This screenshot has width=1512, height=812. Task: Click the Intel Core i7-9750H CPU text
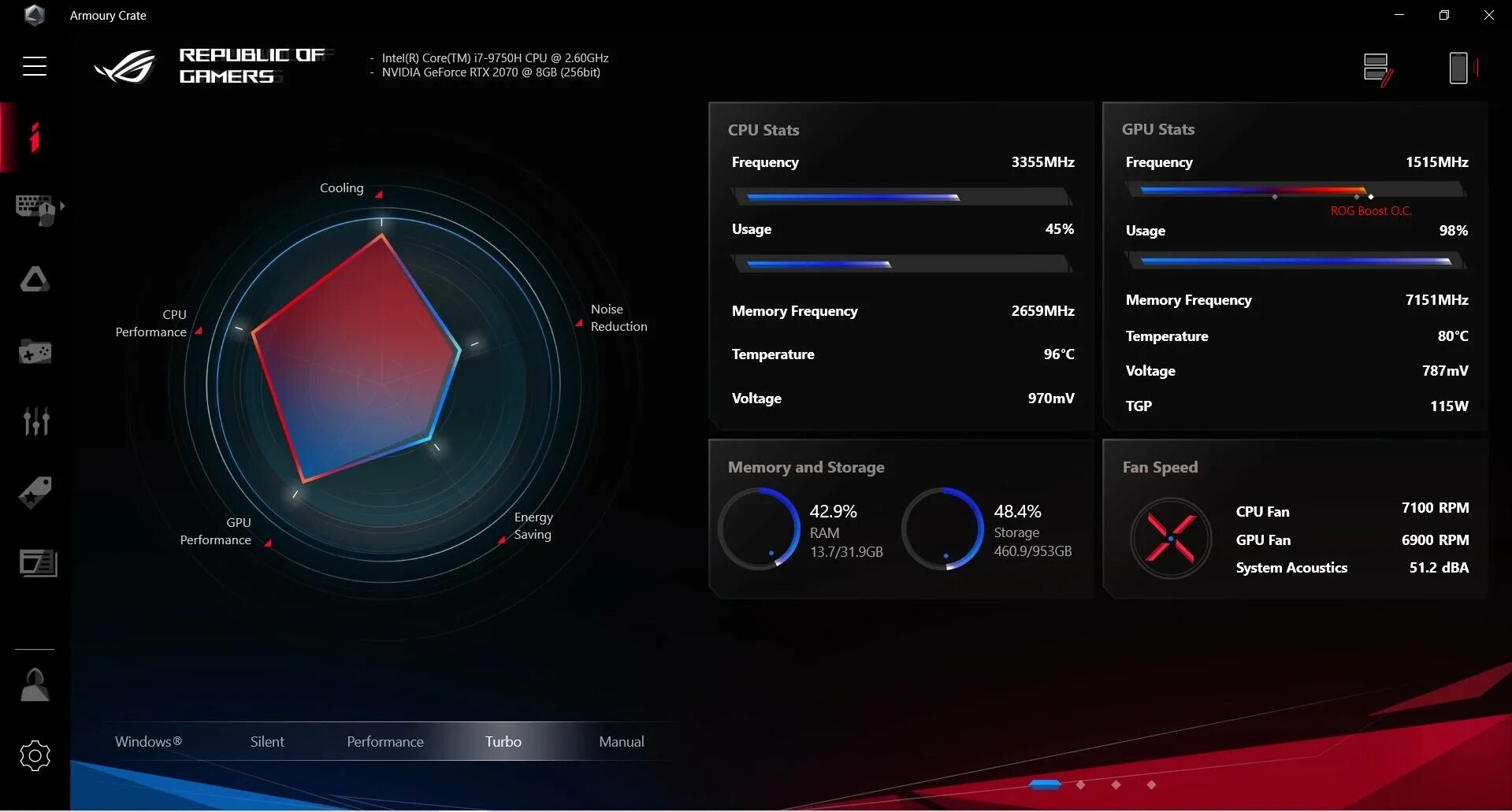[495, 58]
